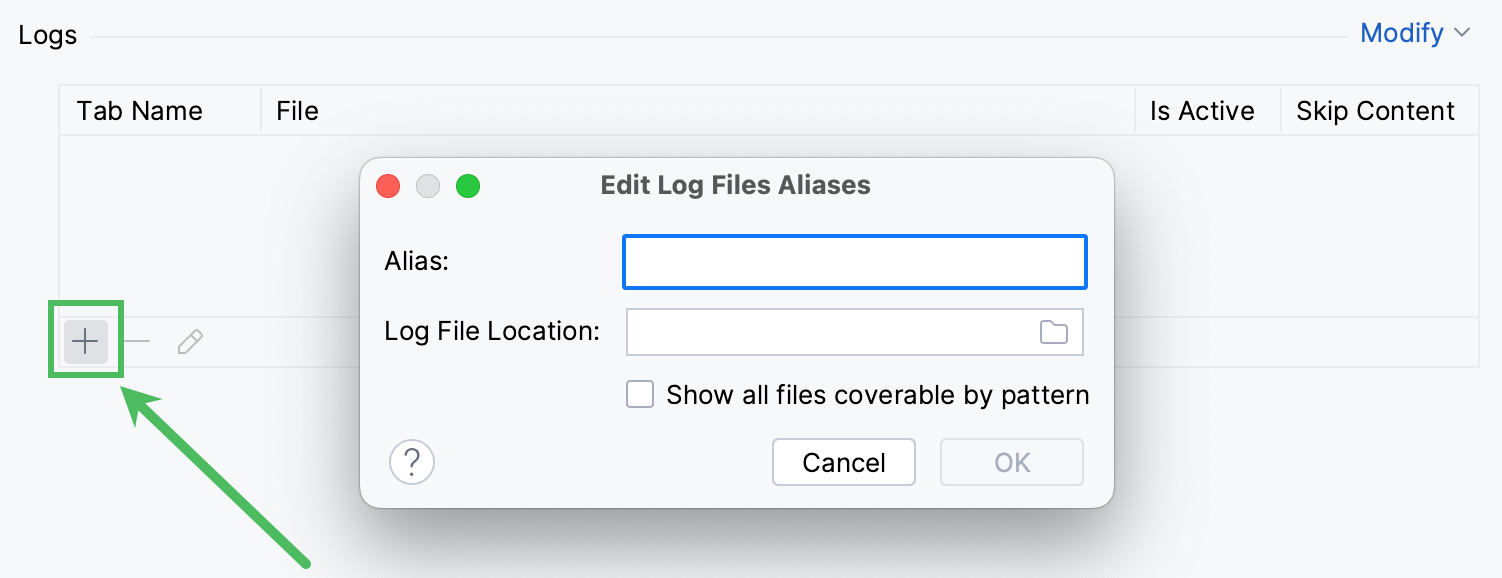
Task: Click the disabled OK button
Action: pyautogui.click(x=1011, y=462)
